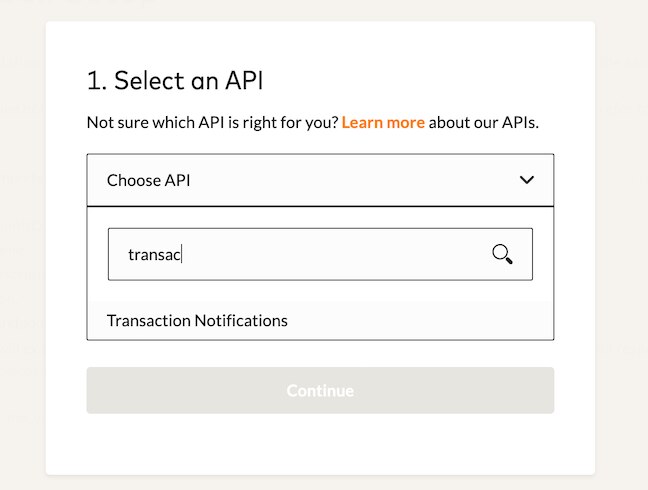Collapse the dropdown using the chevron arrow
Image resolution: width=648 pixels, height=490 pixels.
pos(527,180)
